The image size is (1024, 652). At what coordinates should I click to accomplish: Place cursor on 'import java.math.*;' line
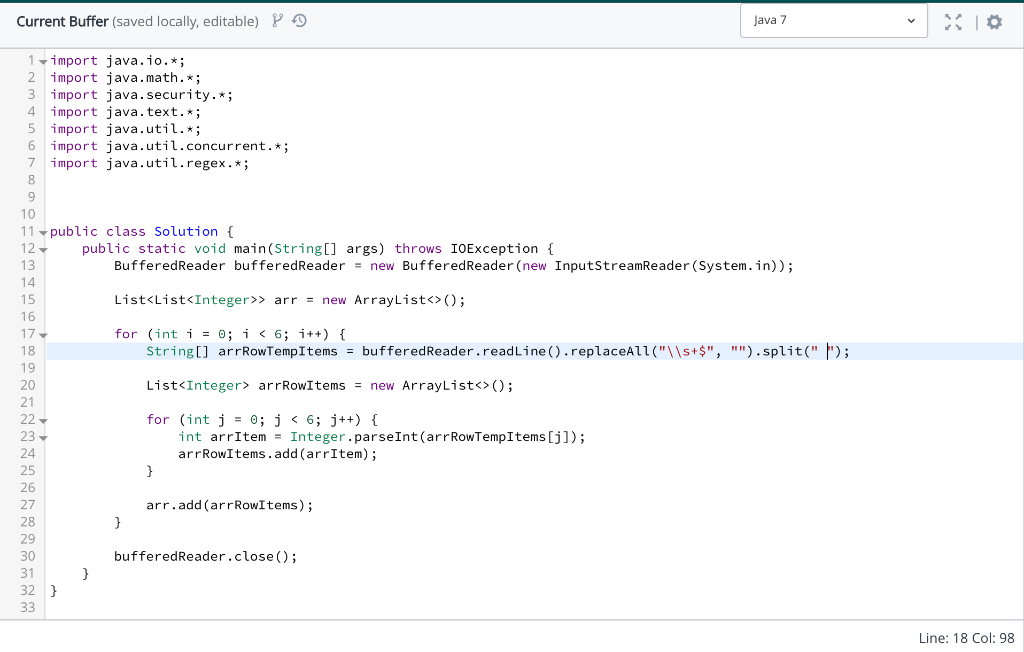pos(125,78)
